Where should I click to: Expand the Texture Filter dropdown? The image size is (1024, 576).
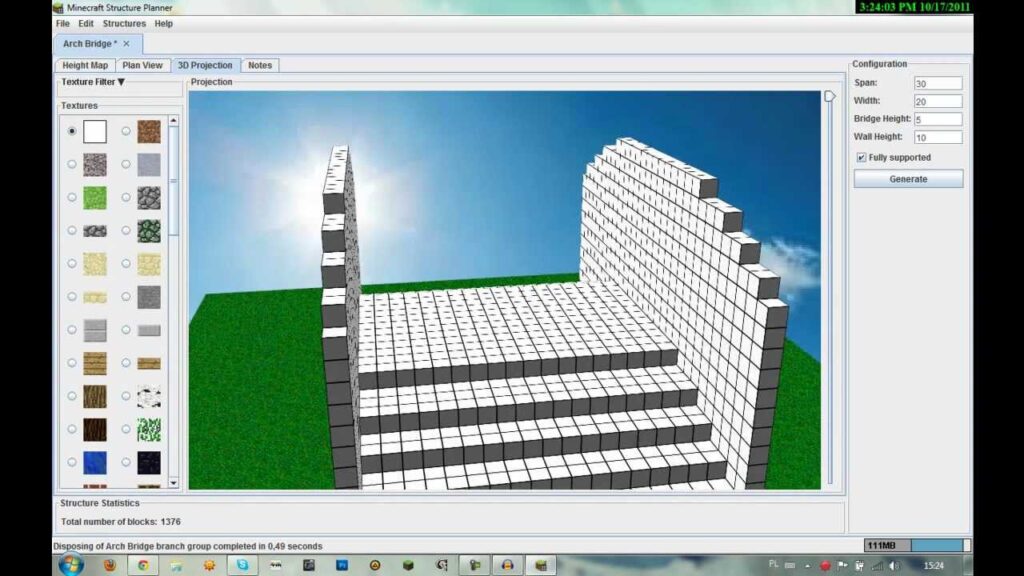[x=93, y=82]
